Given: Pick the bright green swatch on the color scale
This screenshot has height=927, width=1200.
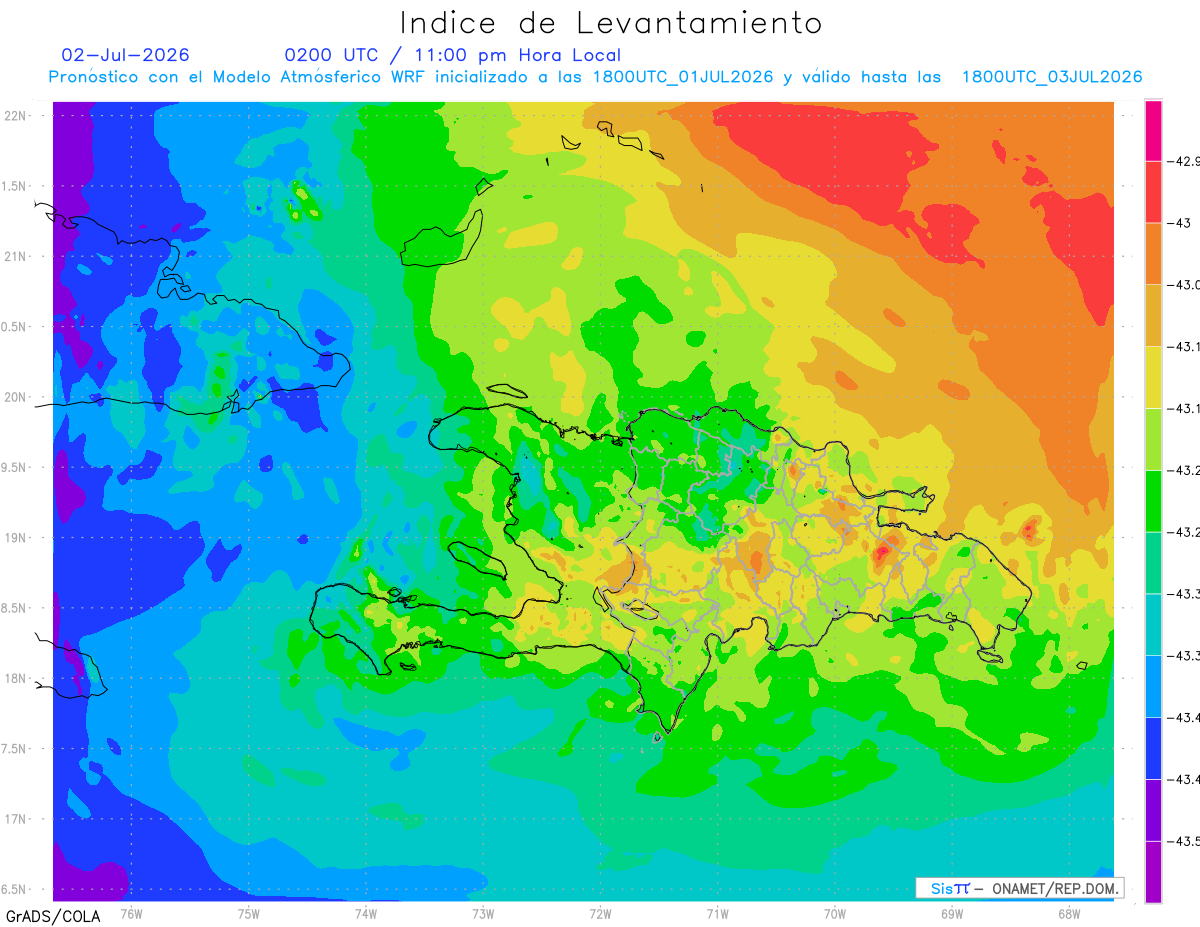Looking at the screenshot, I should tap(1153, 501).
